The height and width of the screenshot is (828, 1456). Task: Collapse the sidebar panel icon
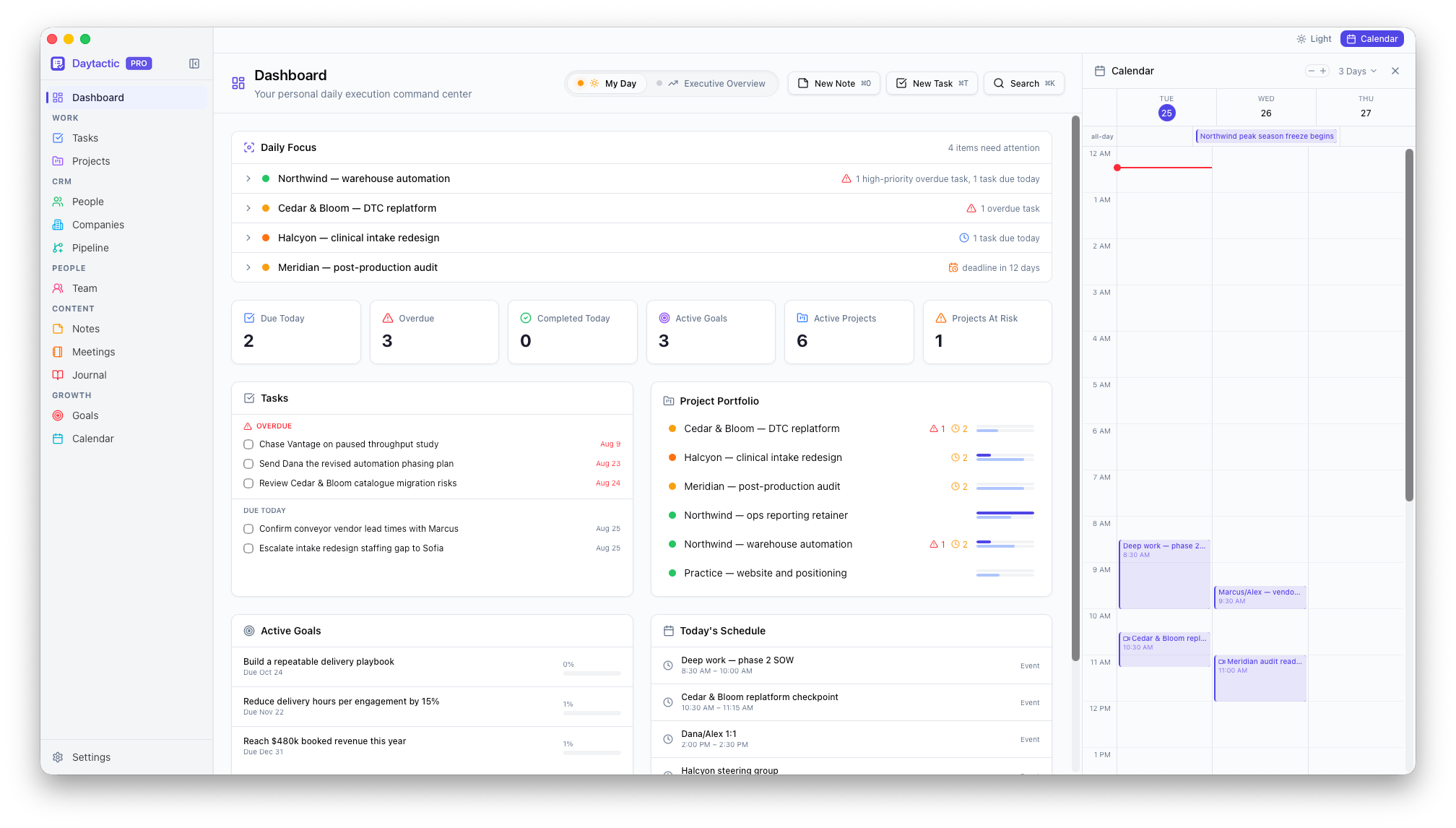click(194, 64)
